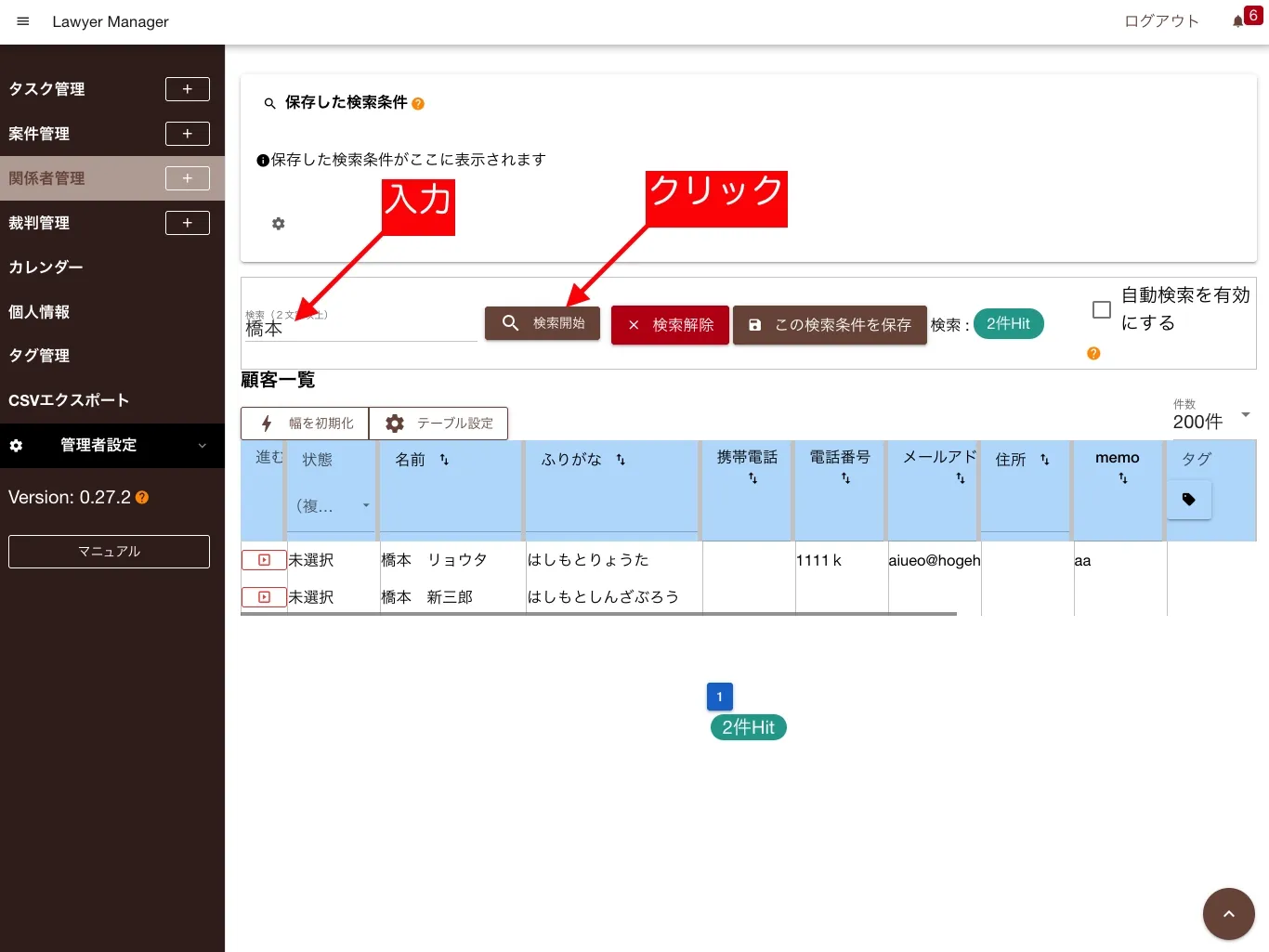
Task: Open row 橋本 新三郎 with its arrow icon
Action: click(x=264, y=597)
